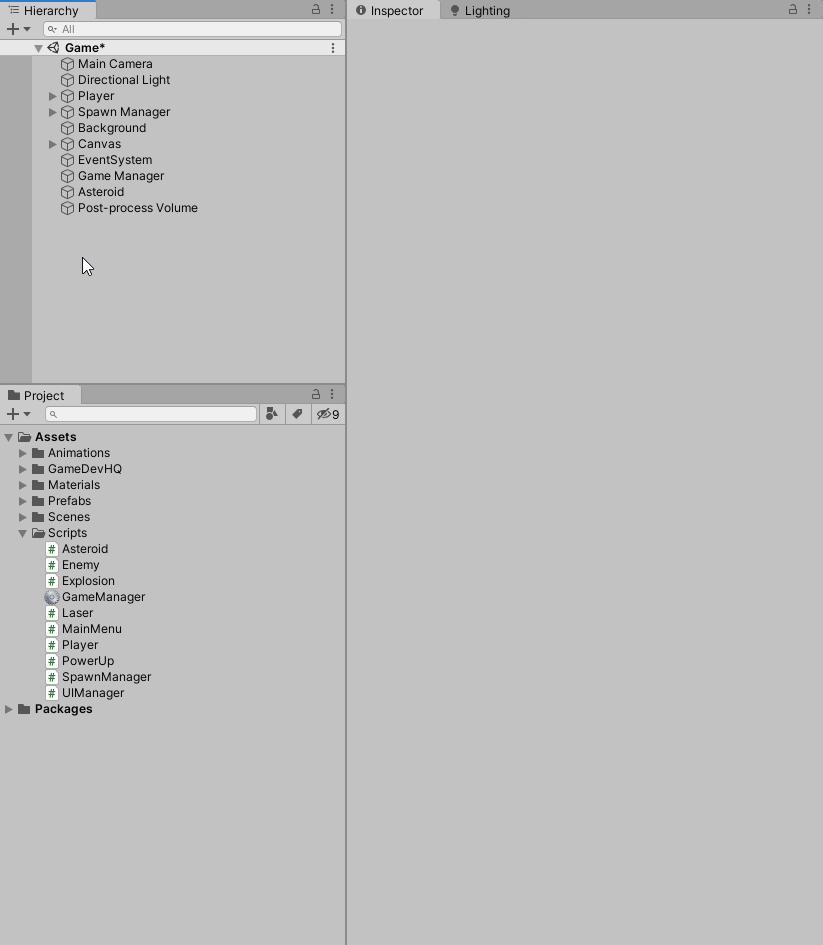Select the GameDevHQ folder
Viewport: 823px width, 945px height.
[84, 469]
